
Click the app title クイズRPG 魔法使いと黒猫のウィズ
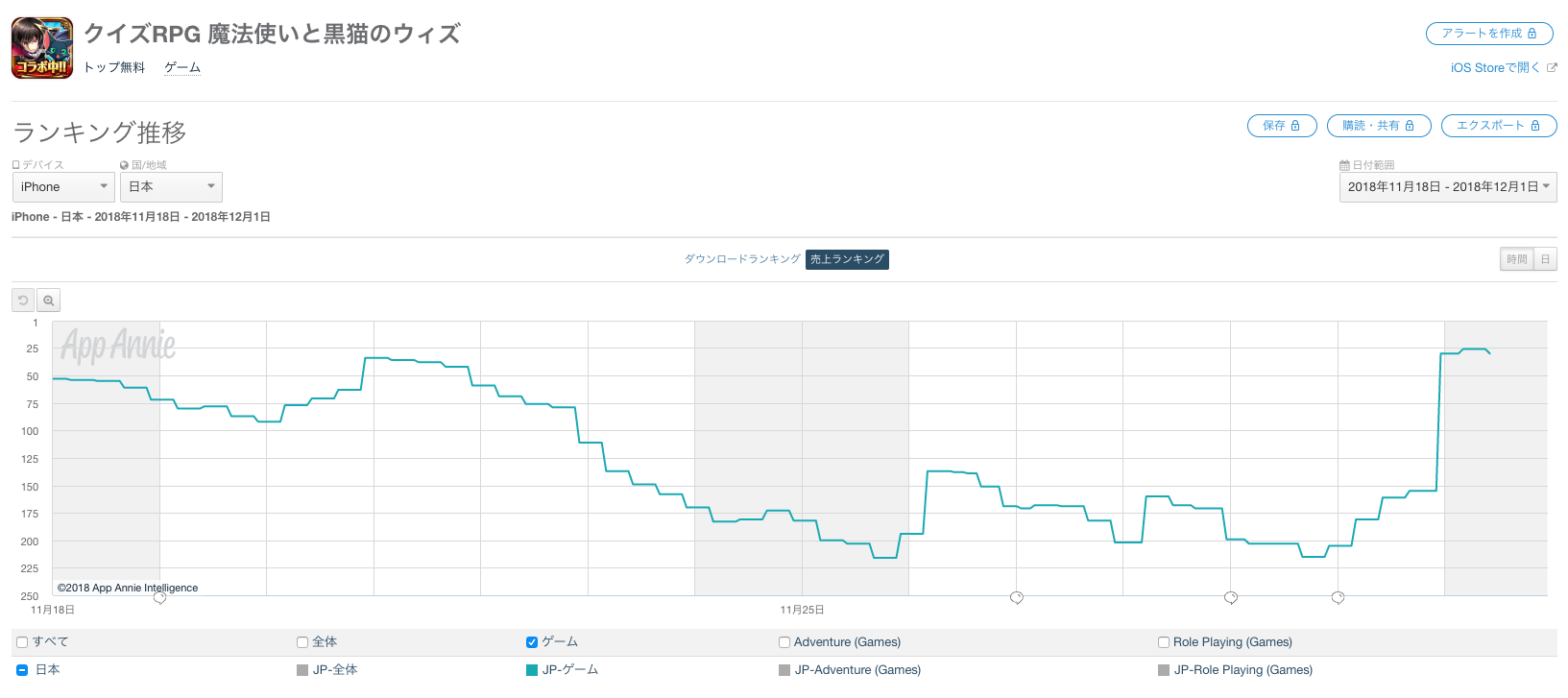tap(273, 34)
